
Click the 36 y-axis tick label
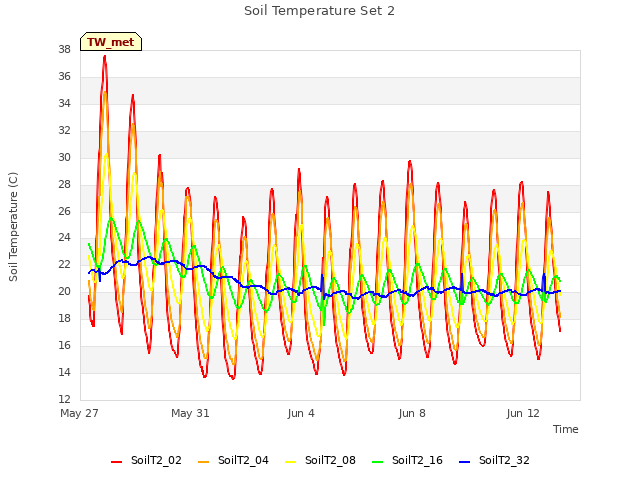pos(64,77)
